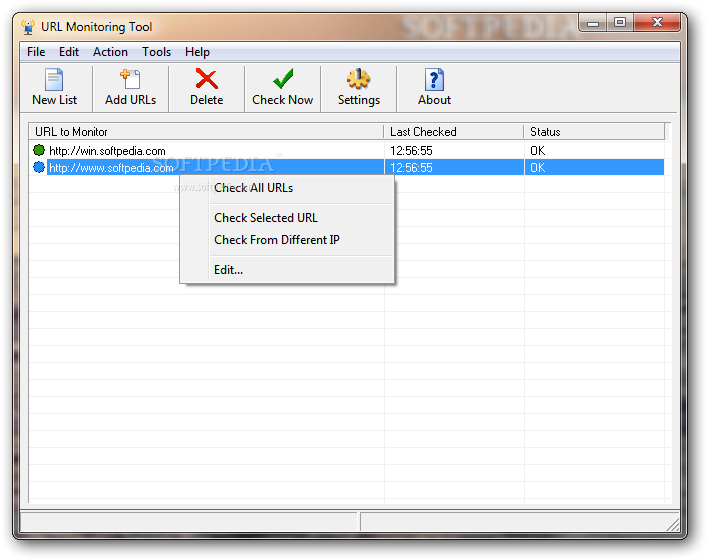The width and height of the screenshot is (708, 560).
Task: Open the Help menu
Action: tap(197, 52)
